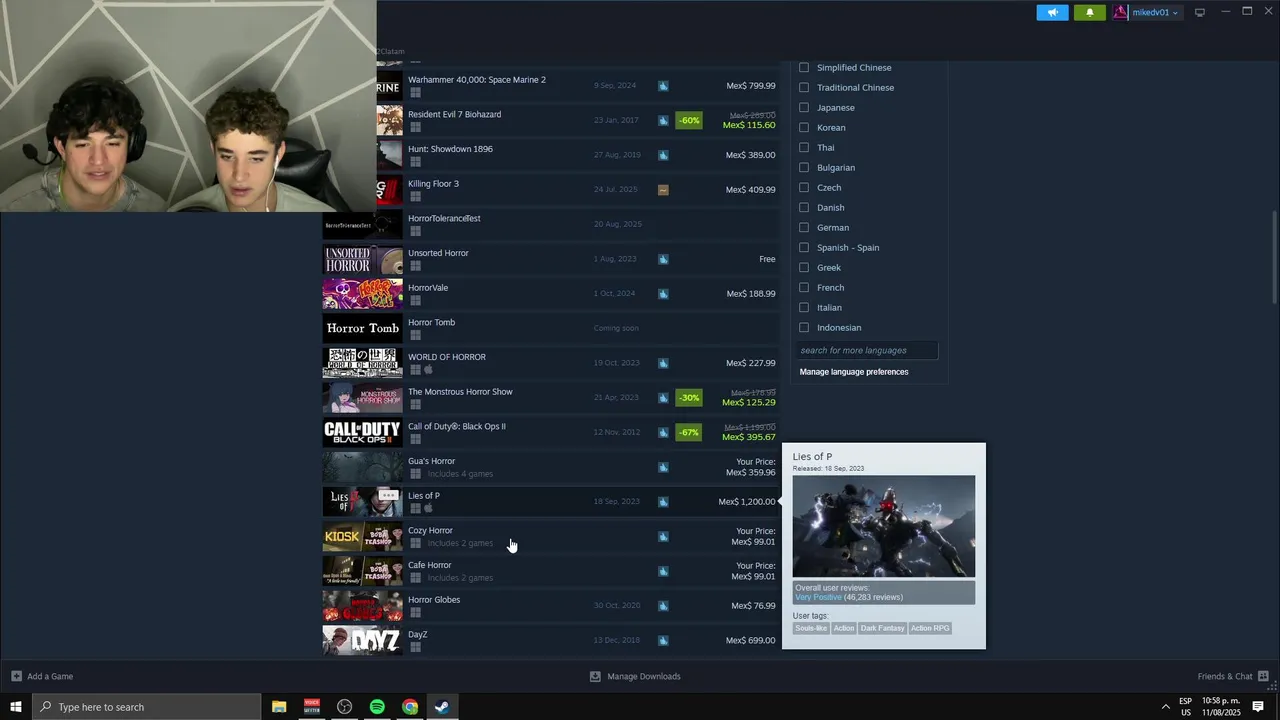Click the Lies of P hover preview image
Screen dimensions: 1280x720
coord(884,526)
